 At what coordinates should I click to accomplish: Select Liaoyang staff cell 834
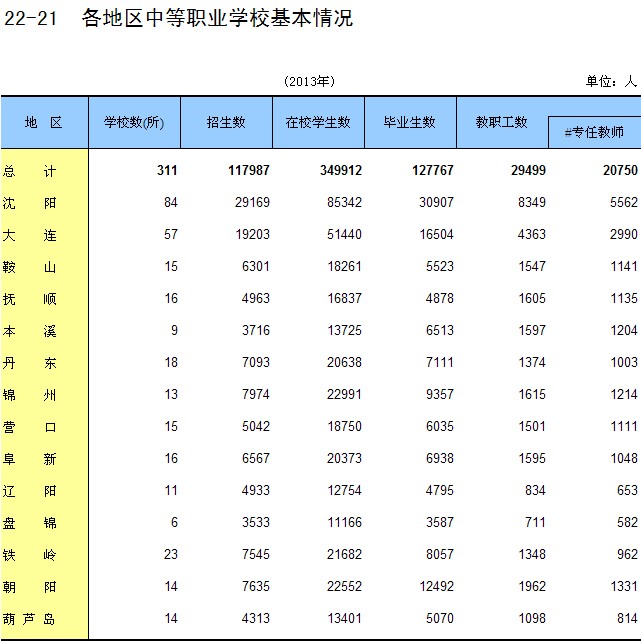[535, 490]
